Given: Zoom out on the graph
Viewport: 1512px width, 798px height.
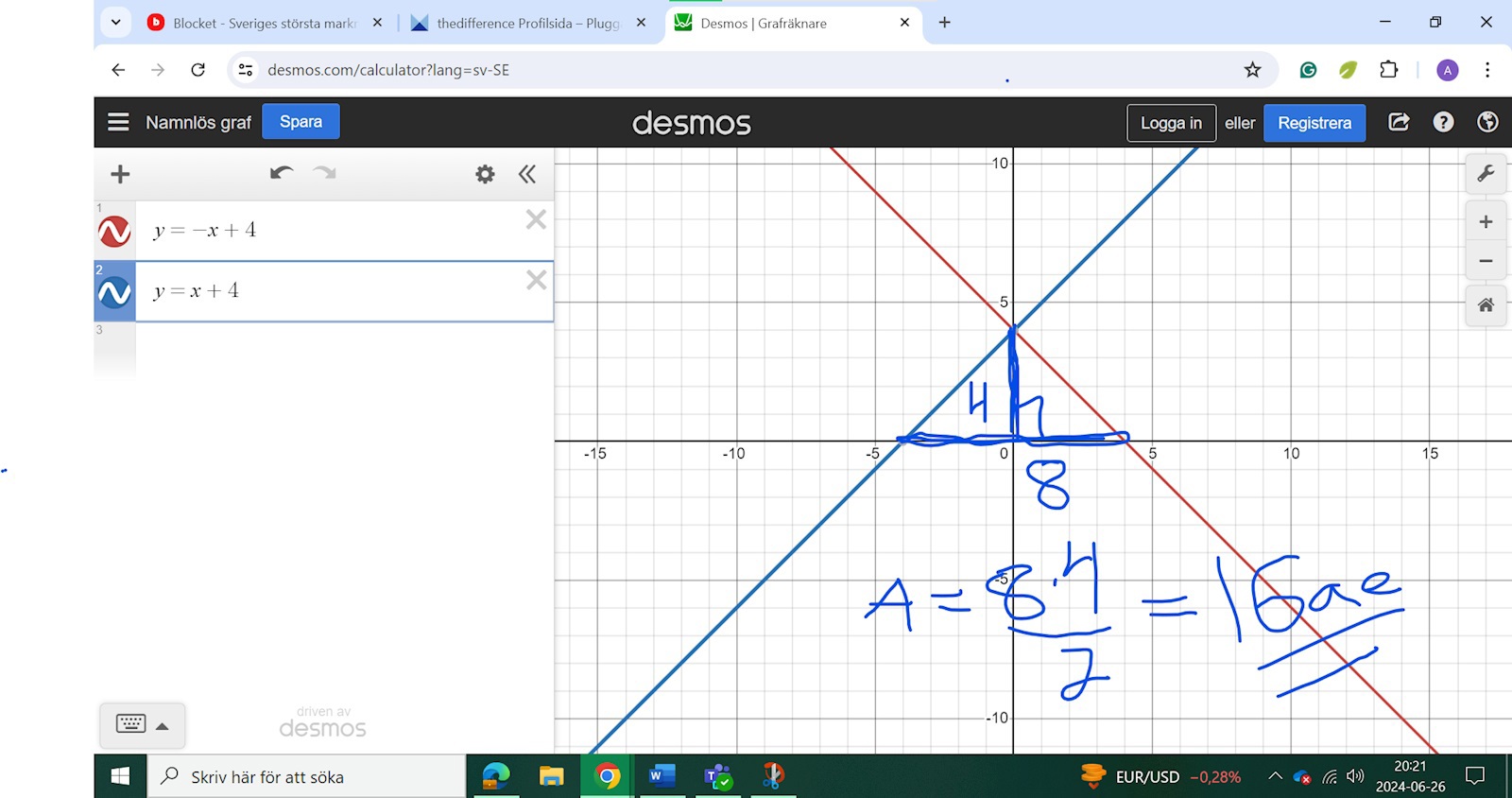Looking at the screenshot, I should [x=1486, y=261].
